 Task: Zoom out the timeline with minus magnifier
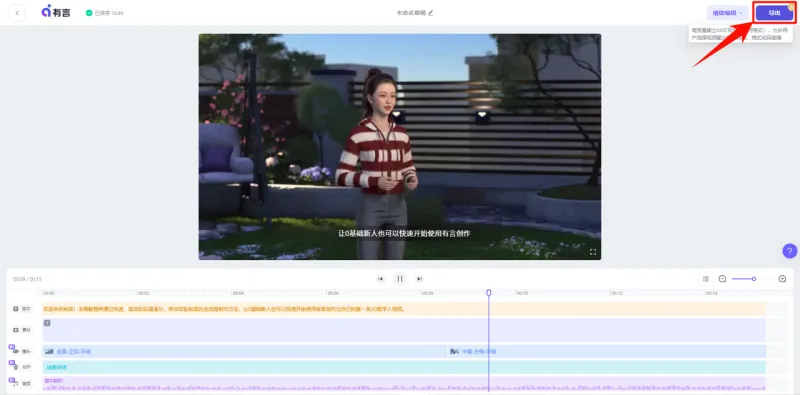(722, 279)
